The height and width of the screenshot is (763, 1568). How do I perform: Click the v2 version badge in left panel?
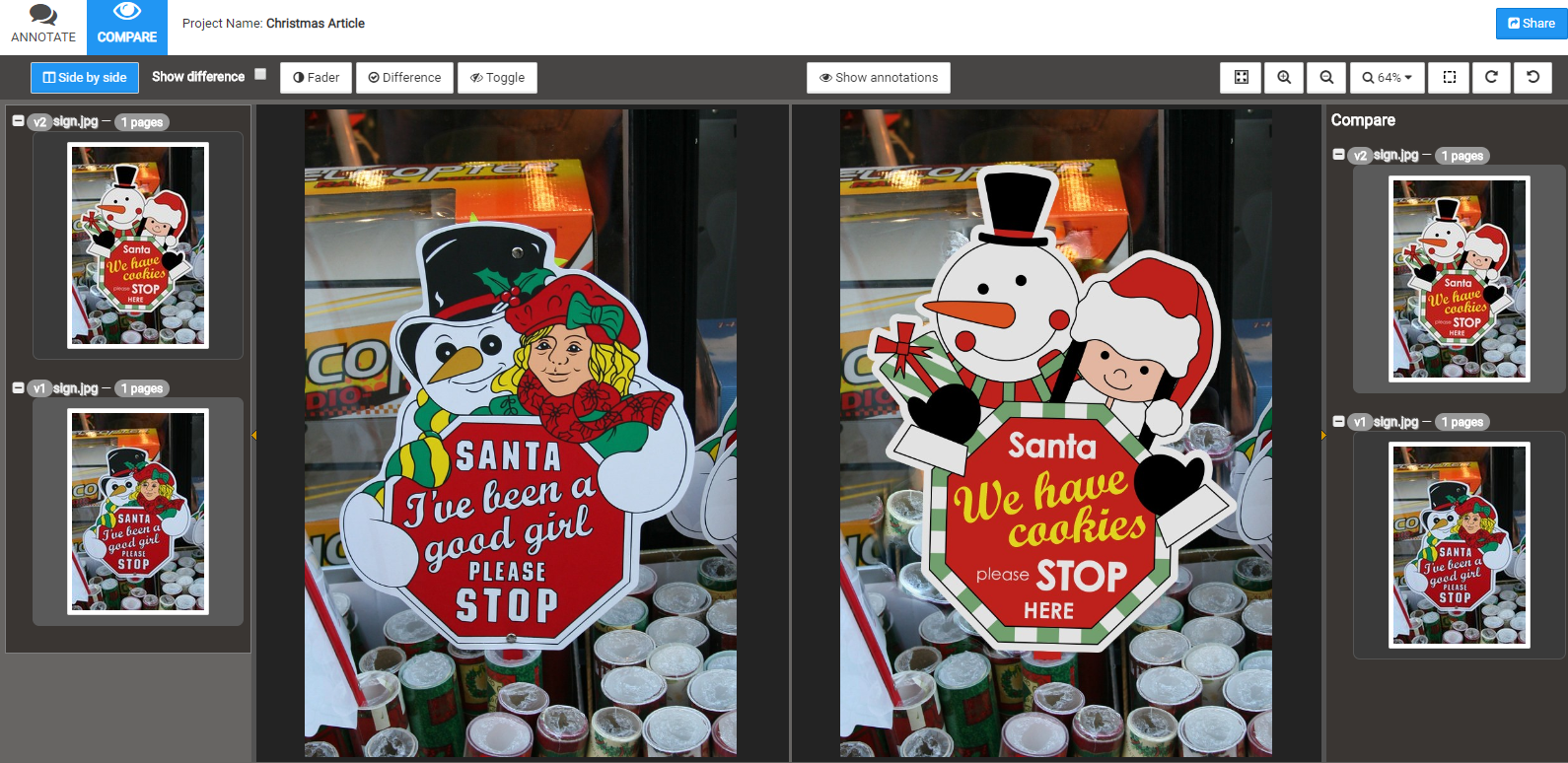39,122
